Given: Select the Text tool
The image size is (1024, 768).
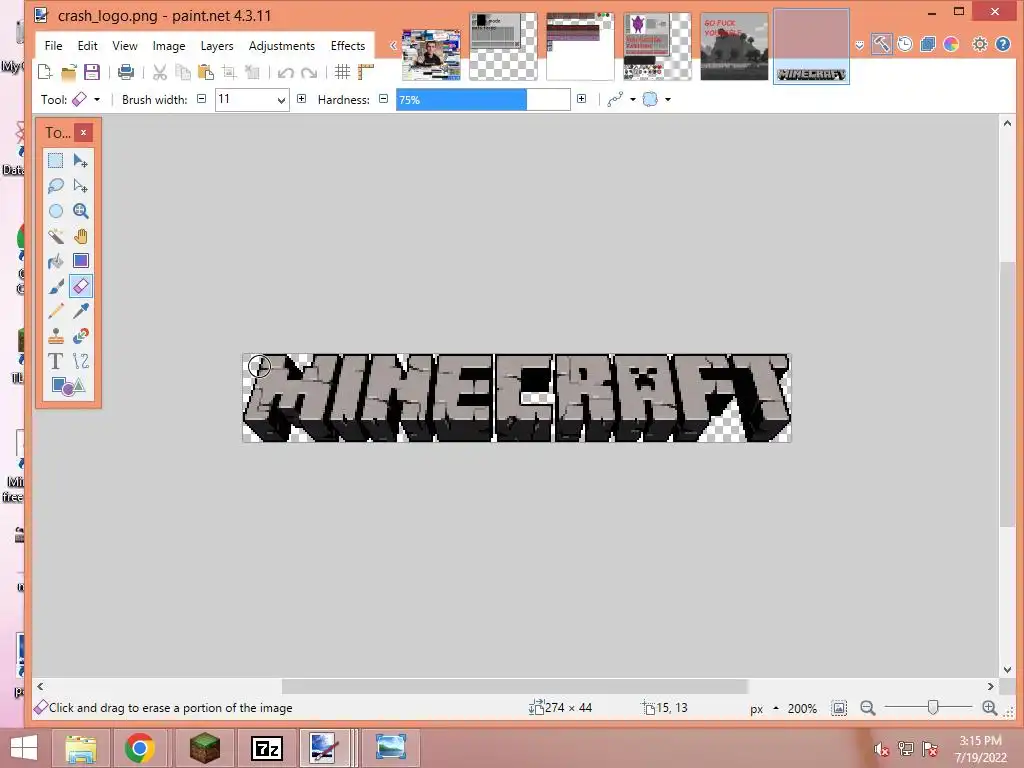Looking at the screenshot, I should pos(56,361).
